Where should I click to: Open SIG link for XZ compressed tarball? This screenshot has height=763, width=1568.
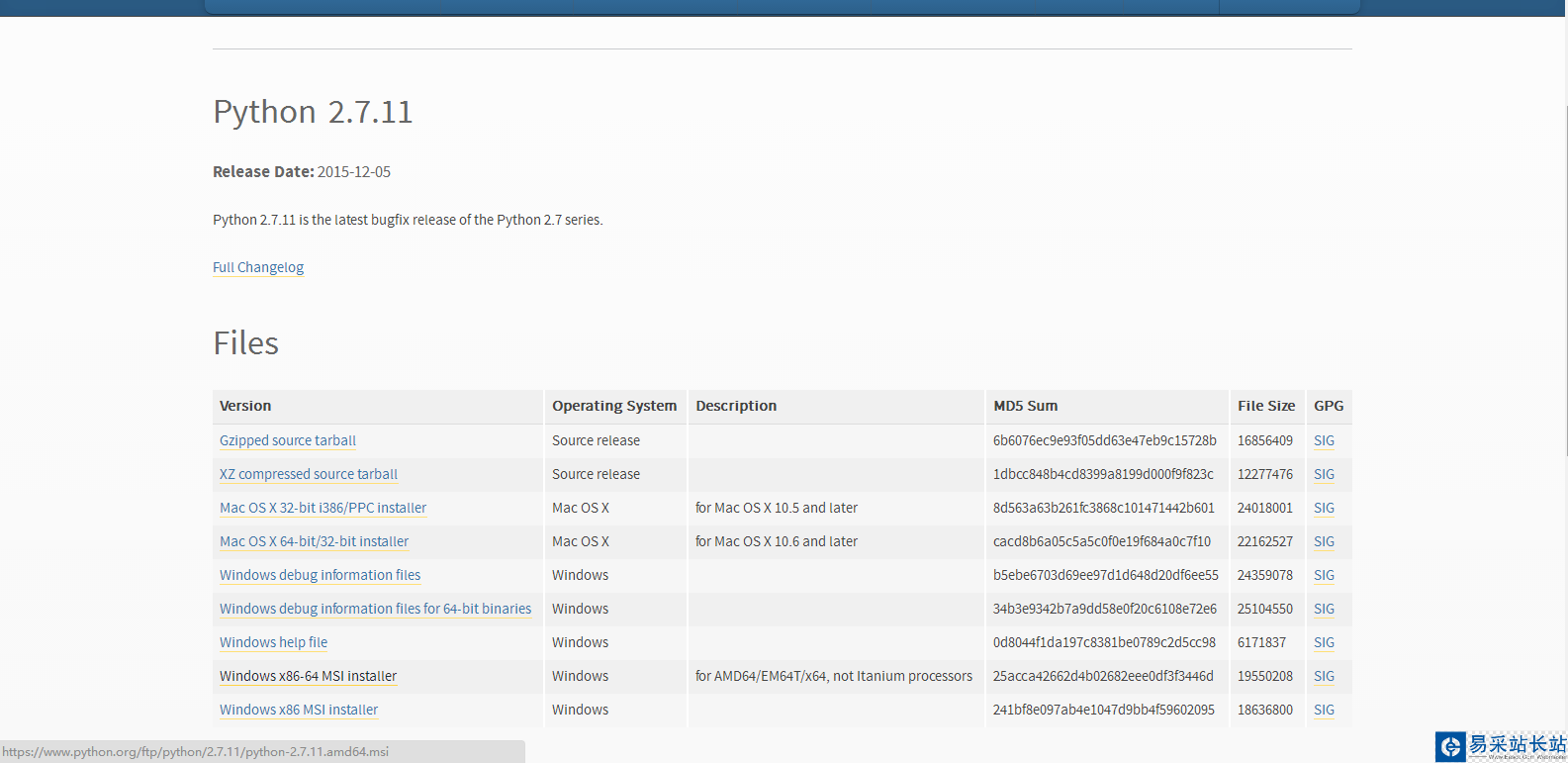(1324, 474)
